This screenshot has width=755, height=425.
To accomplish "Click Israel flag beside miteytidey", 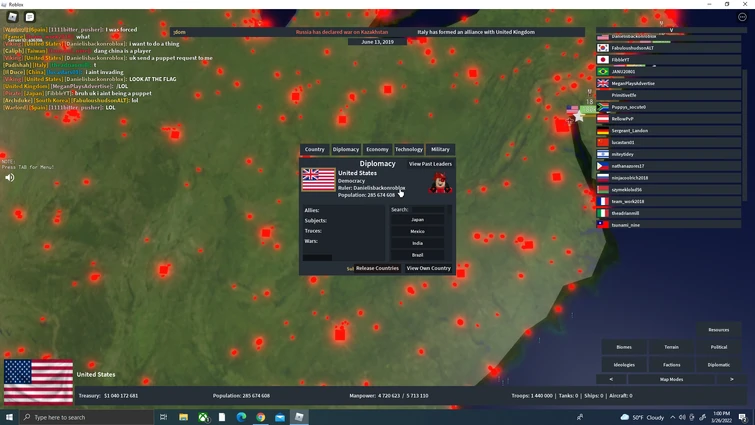I will pos(603,154).
